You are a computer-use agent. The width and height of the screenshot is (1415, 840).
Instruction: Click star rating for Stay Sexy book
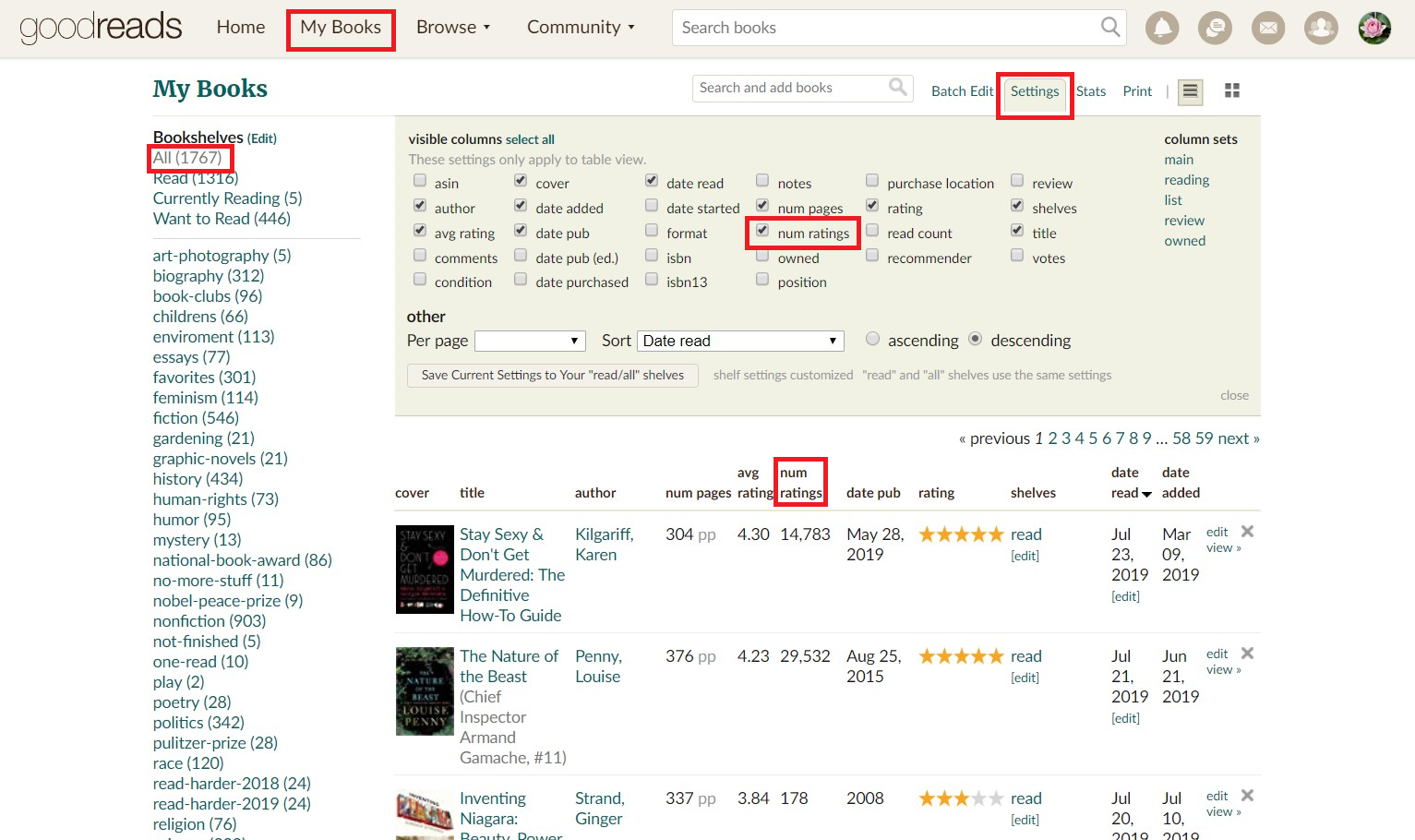coord(961,534)
